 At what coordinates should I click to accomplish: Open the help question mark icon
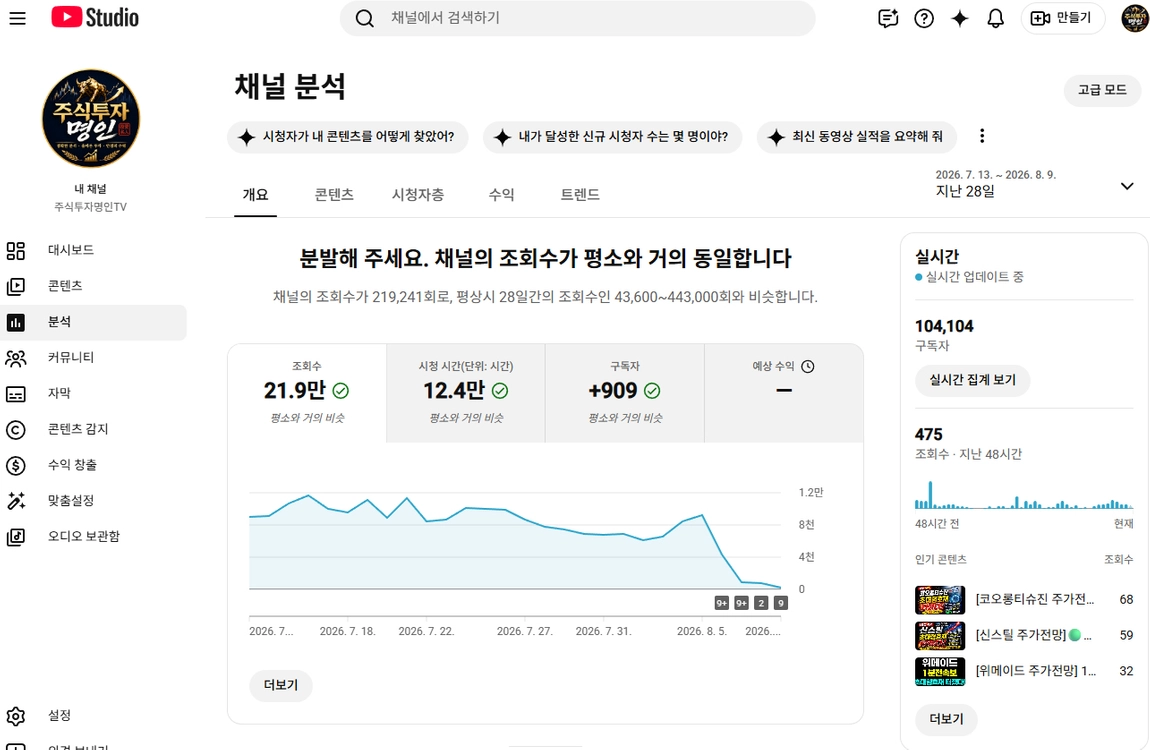point(924,18)
